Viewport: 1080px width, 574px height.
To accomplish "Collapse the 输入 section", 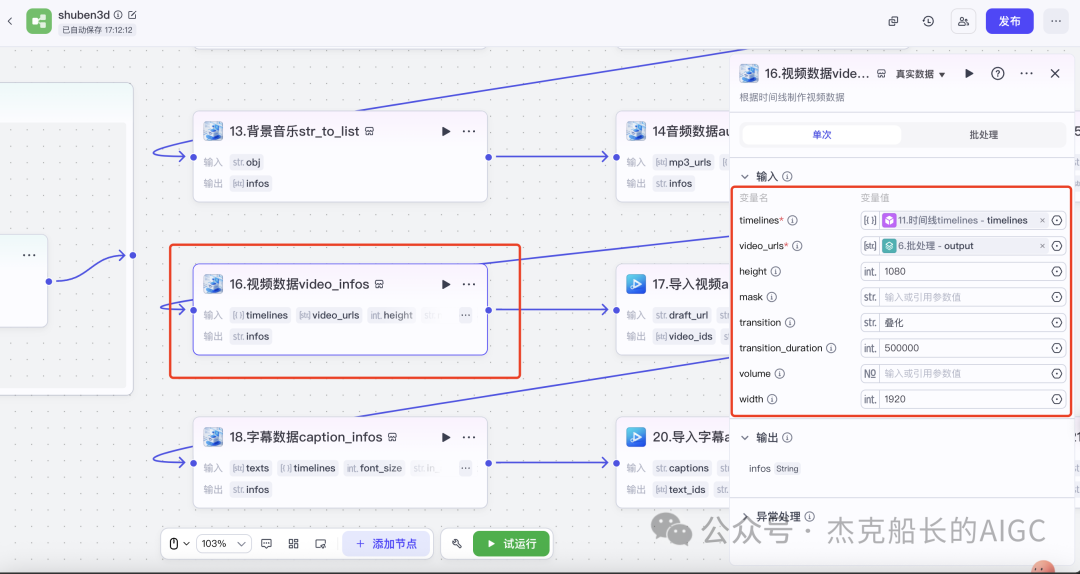I will (x=745, y=176).
